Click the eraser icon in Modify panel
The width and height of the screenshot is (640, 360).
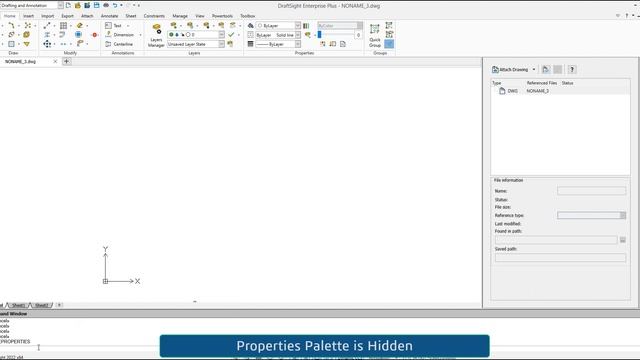point(80,25)
